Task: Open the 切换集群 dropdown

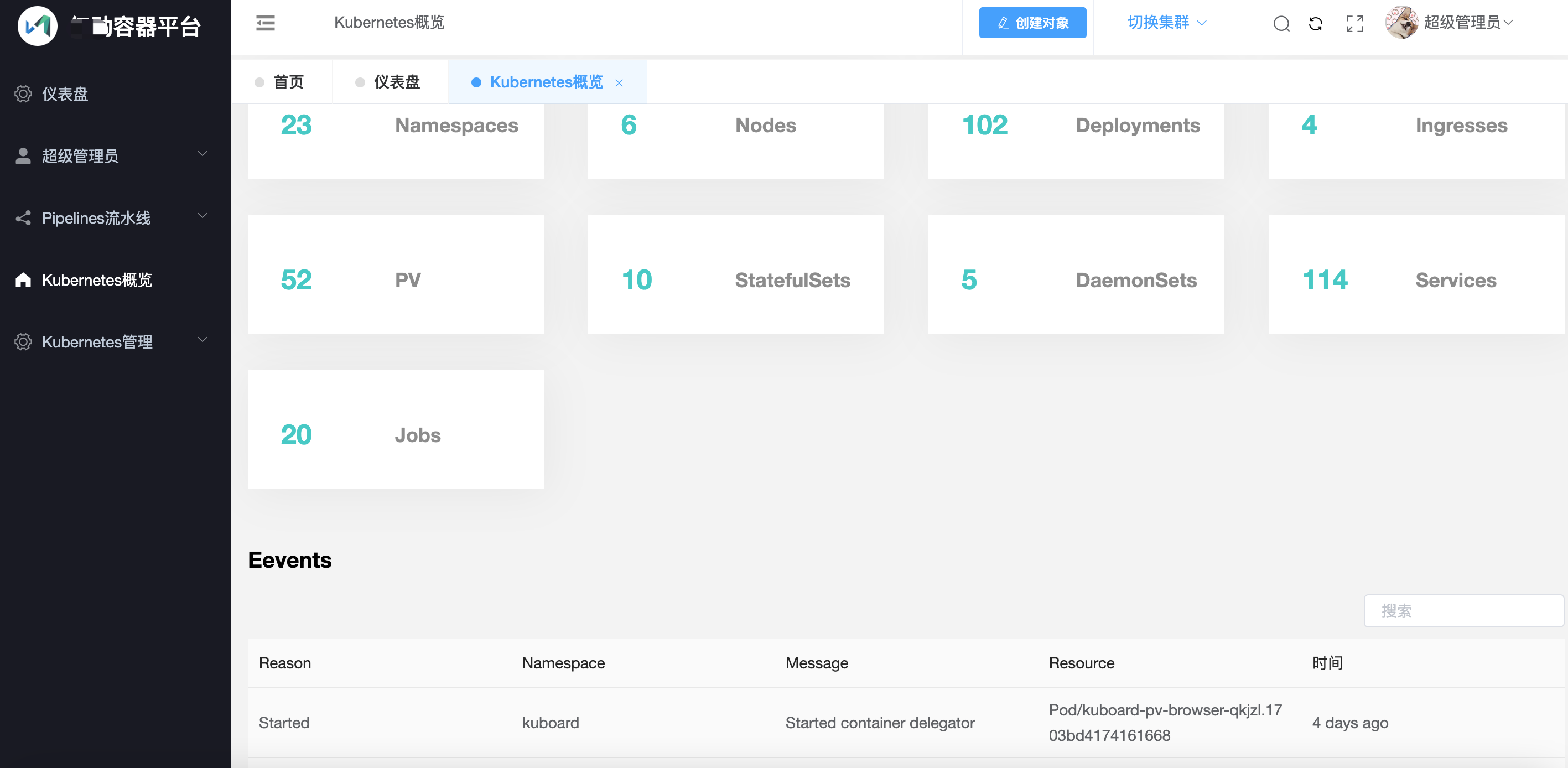Action: click(x=1166, y=23)
